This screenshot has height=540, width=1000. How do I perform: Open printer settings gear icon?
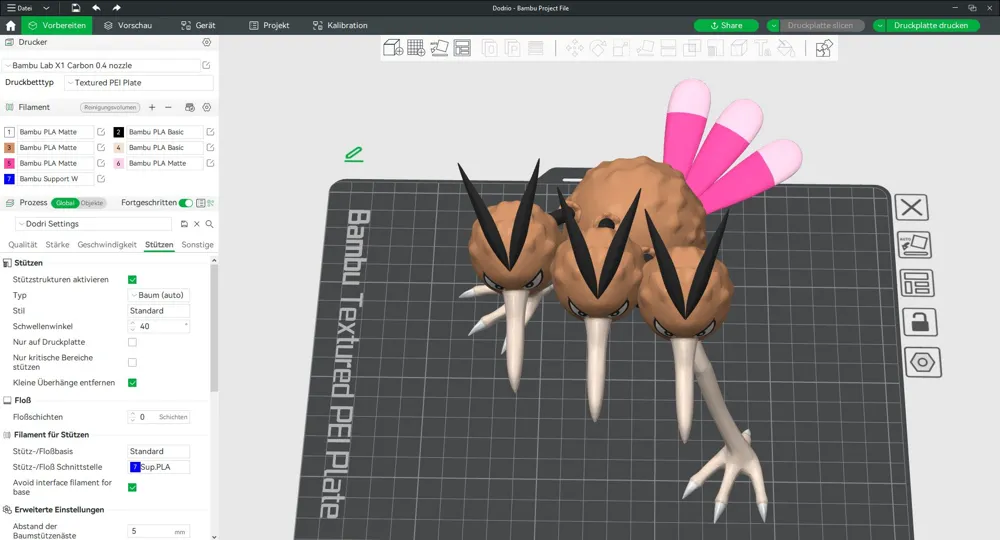click(x=207, y=42)
